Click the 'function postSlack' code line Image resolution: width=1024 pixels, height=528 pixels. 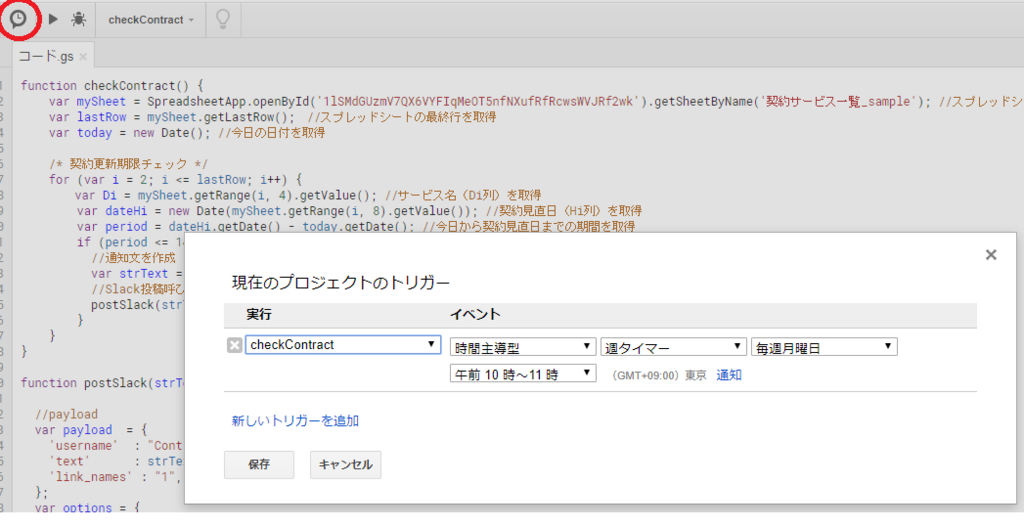click(102, 383)
